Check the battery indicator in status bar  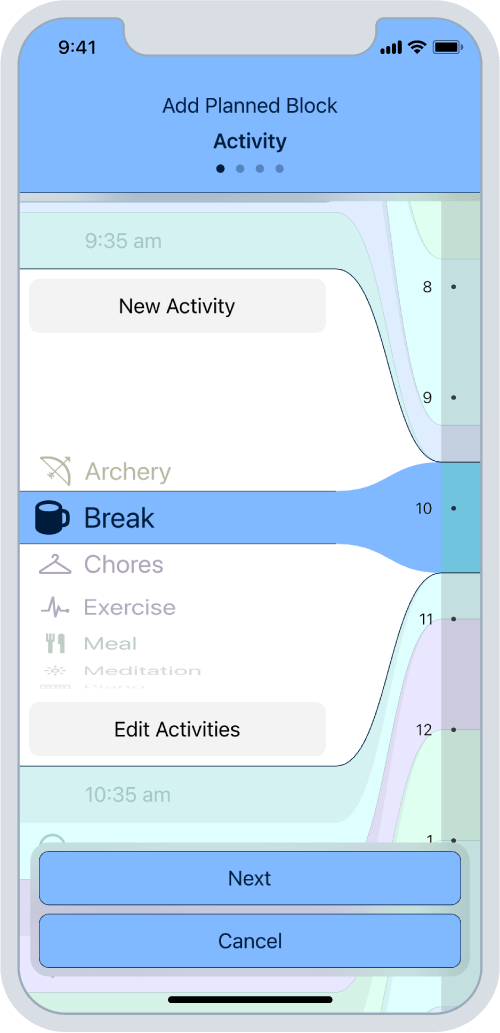[447, 47]
